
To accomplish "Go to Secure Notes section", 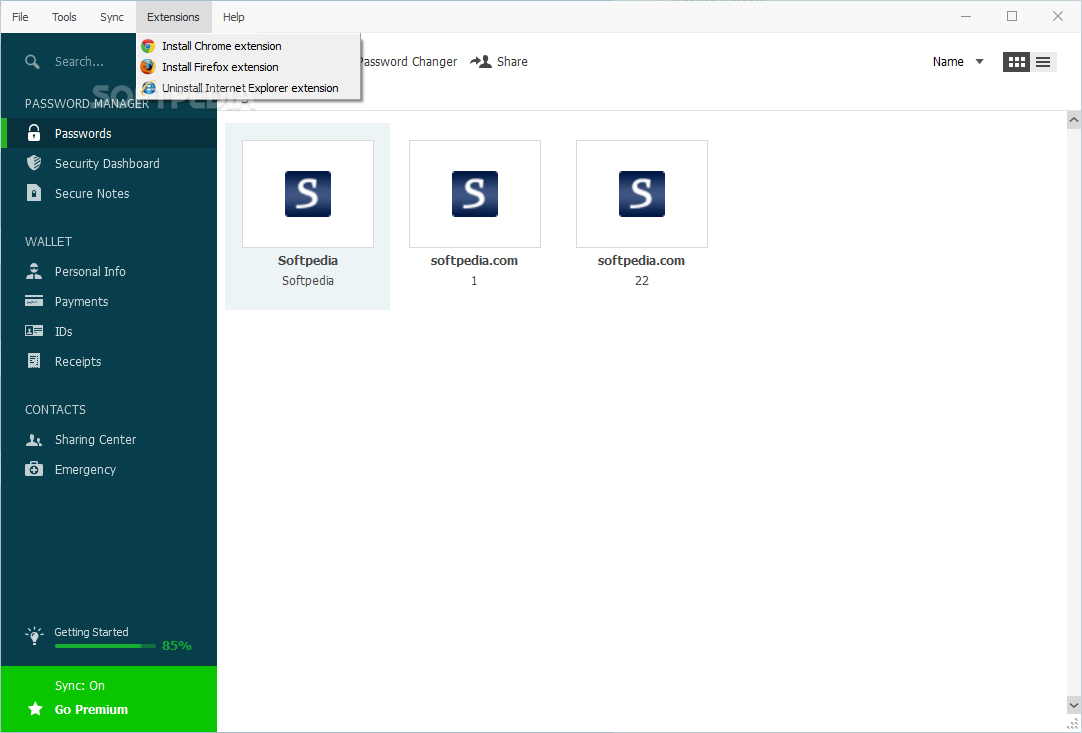I will coord(109,193).
